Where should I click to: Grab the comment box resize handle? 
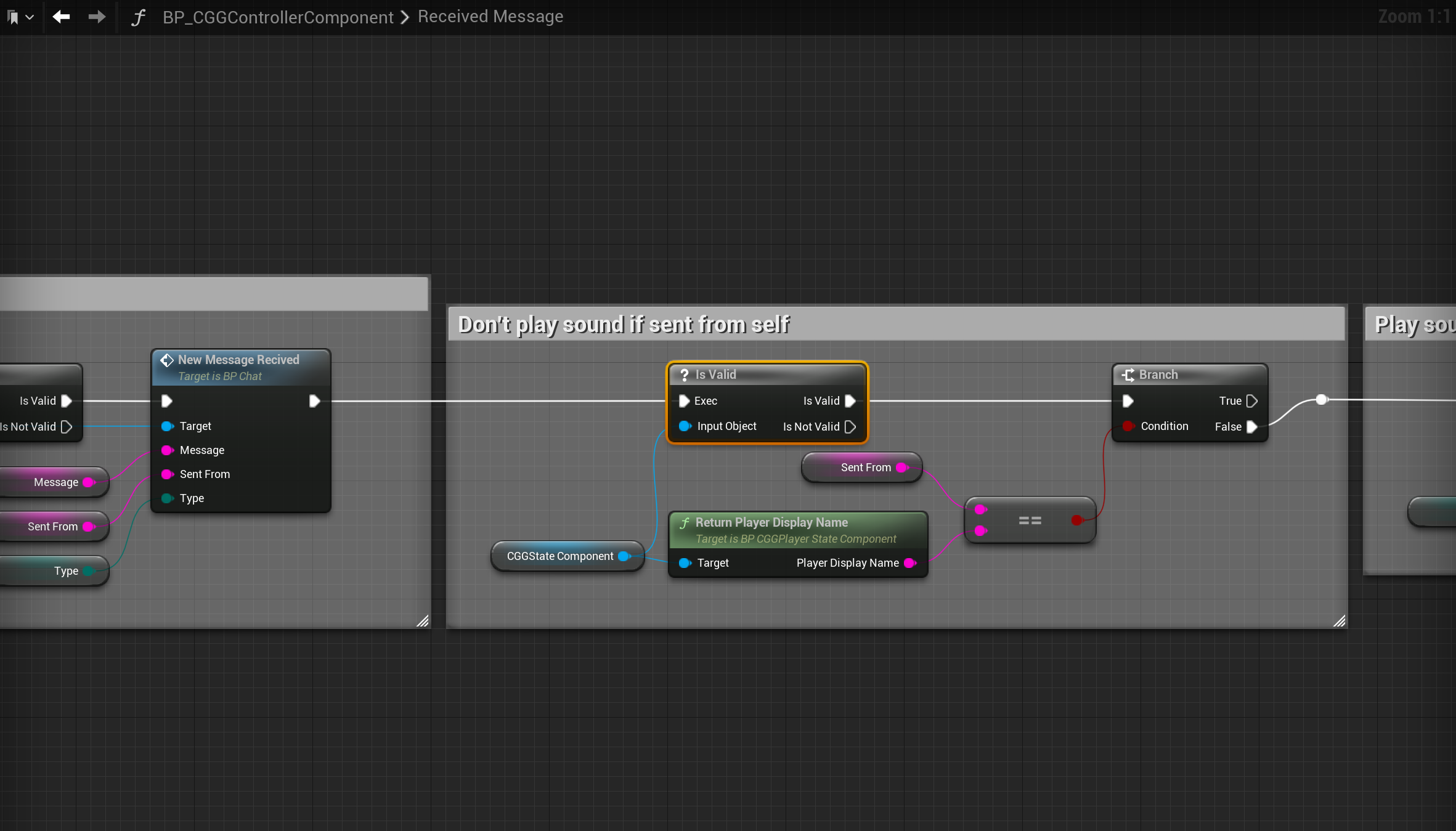[1340, 621]
